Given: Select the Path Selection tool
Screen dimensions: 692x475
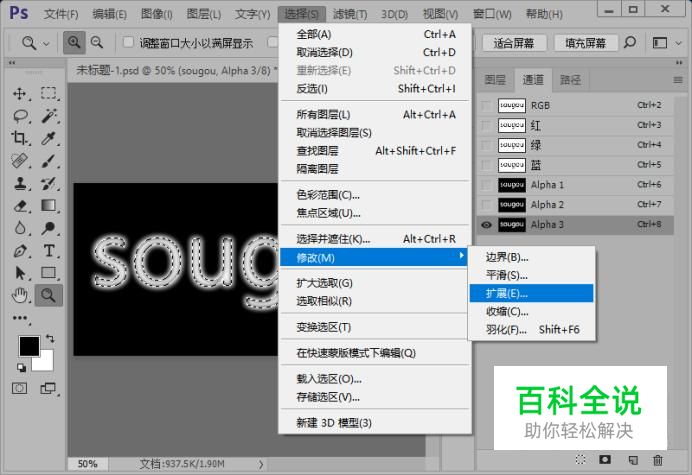Looking at the screenshot, I should point(19,273).
